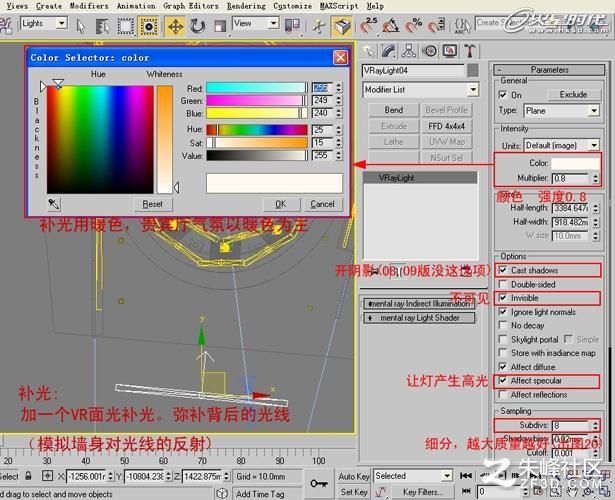This screenshot has height=500, width=615.
Task: Open the Animation menu
Action: click(x=136, y=6)
